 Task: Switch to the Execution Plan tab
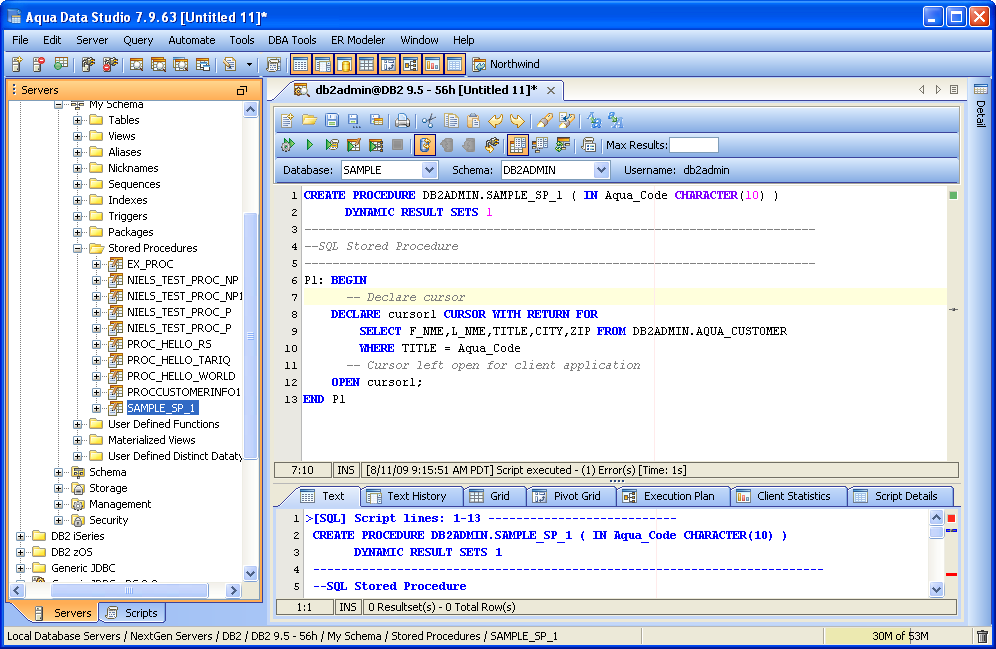coord(673,496)
